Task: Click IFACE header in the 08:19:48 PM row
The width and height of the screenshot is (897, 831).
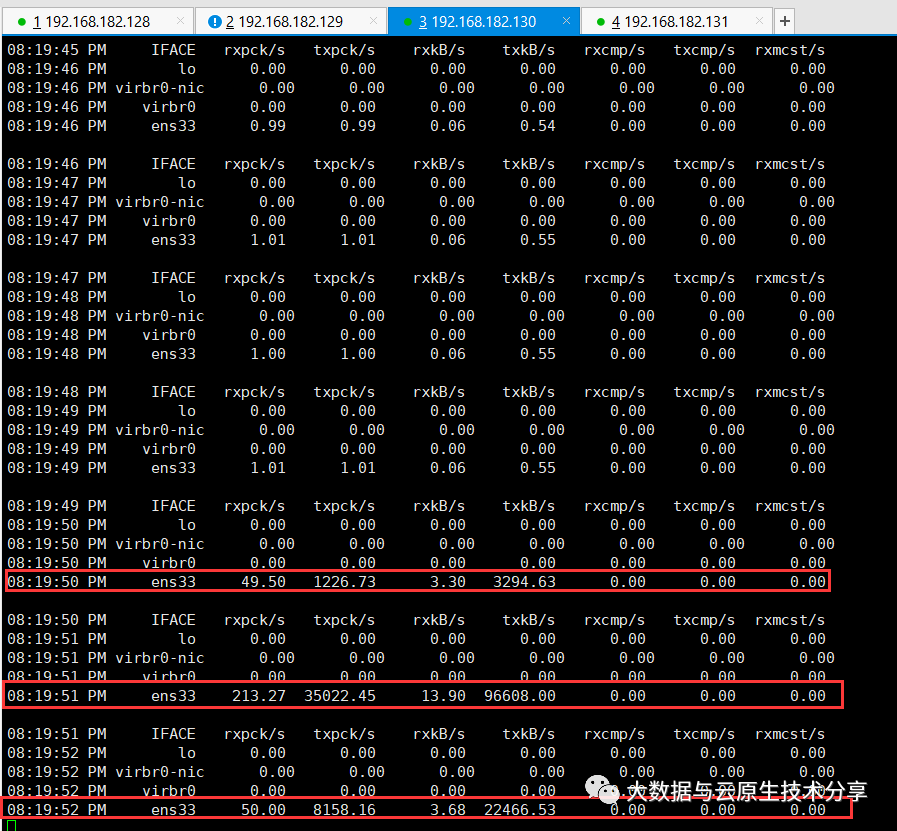Action: (173, 392)
